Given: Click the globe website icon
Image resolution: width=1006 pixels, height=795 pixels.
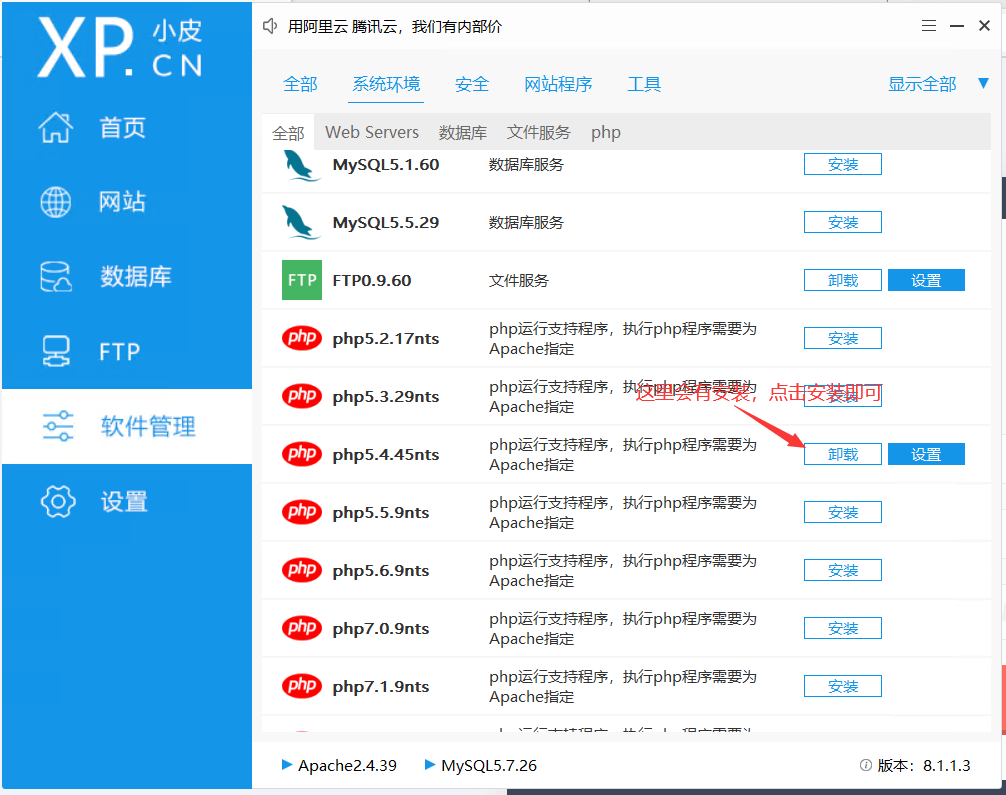Looking at the screenshot, I should (56, 202).
